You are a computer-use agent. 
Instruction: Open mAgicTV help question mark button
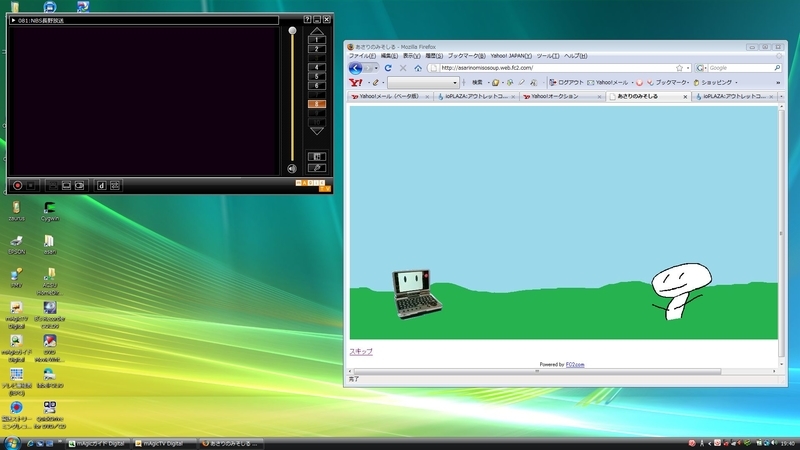coord(307,19)
